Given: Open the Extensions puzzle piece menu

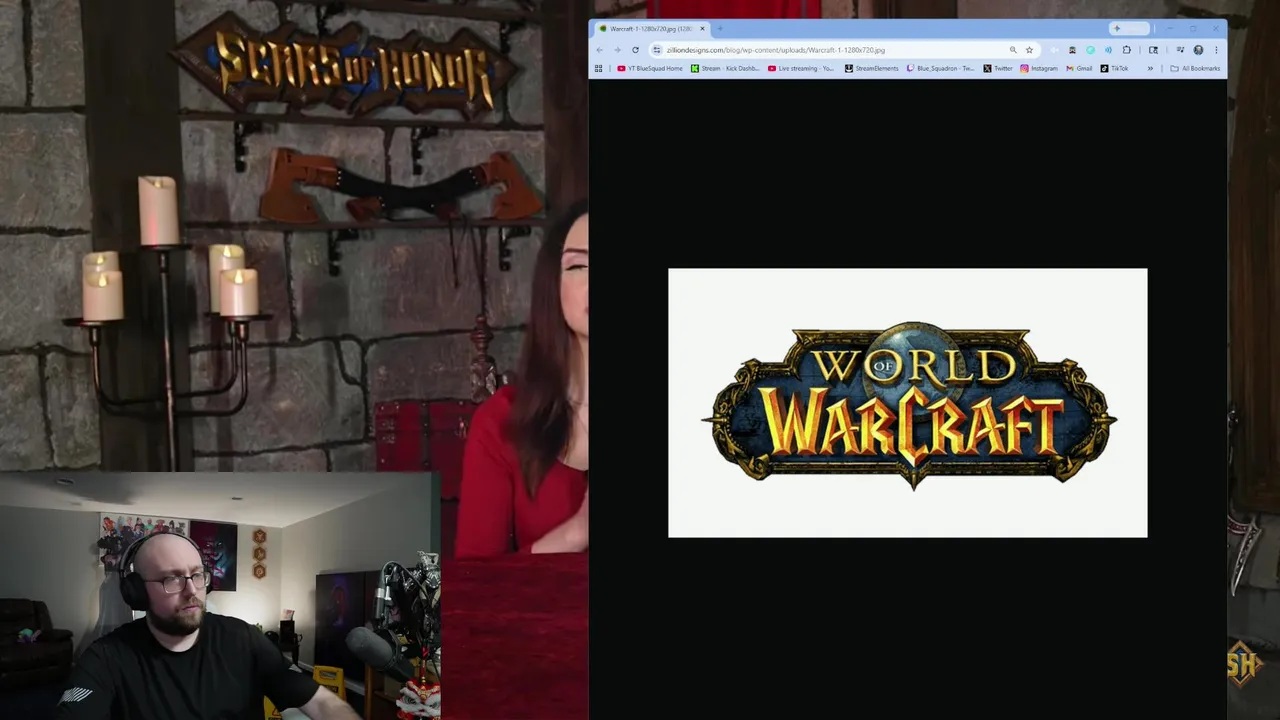Looking at the screenshot, I should pyautogui.click(x=1126, y=50).
